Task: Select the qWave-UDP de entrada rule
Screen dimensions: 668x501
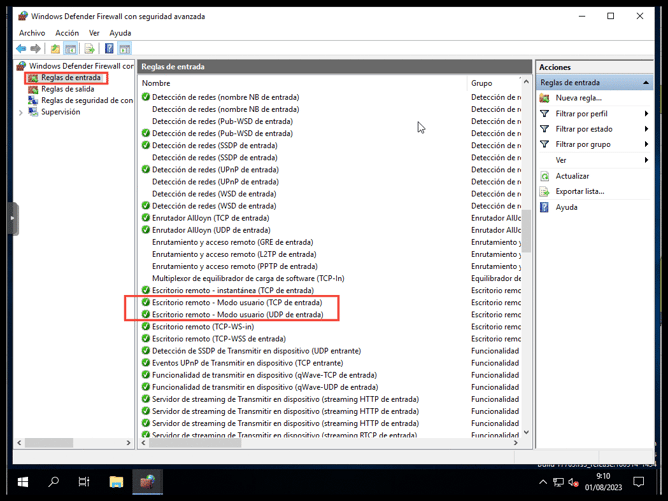Action: click(x=265, y=387)
